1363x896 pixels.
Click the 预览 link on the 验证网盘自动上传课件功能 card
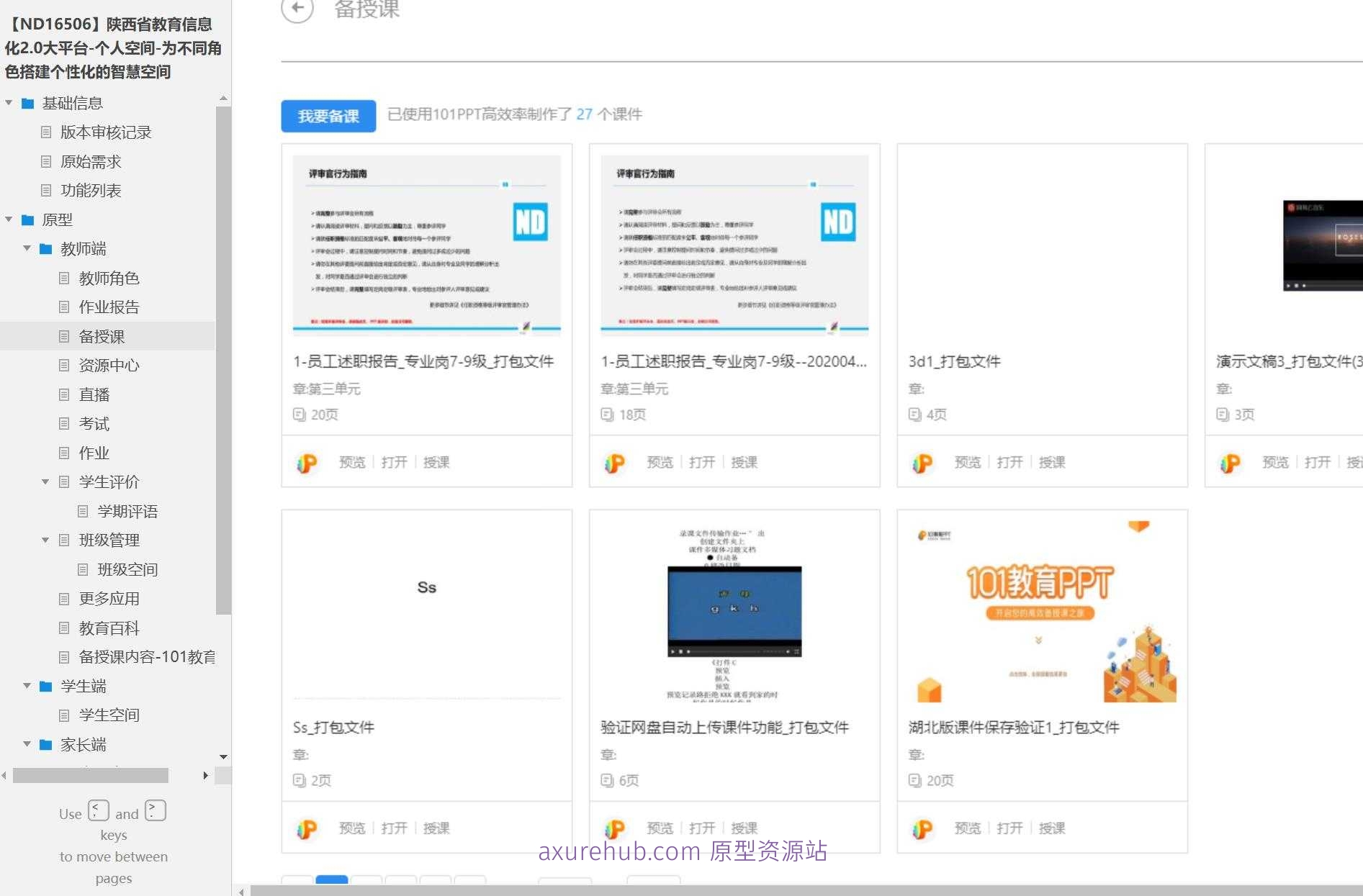click(660, 828)
